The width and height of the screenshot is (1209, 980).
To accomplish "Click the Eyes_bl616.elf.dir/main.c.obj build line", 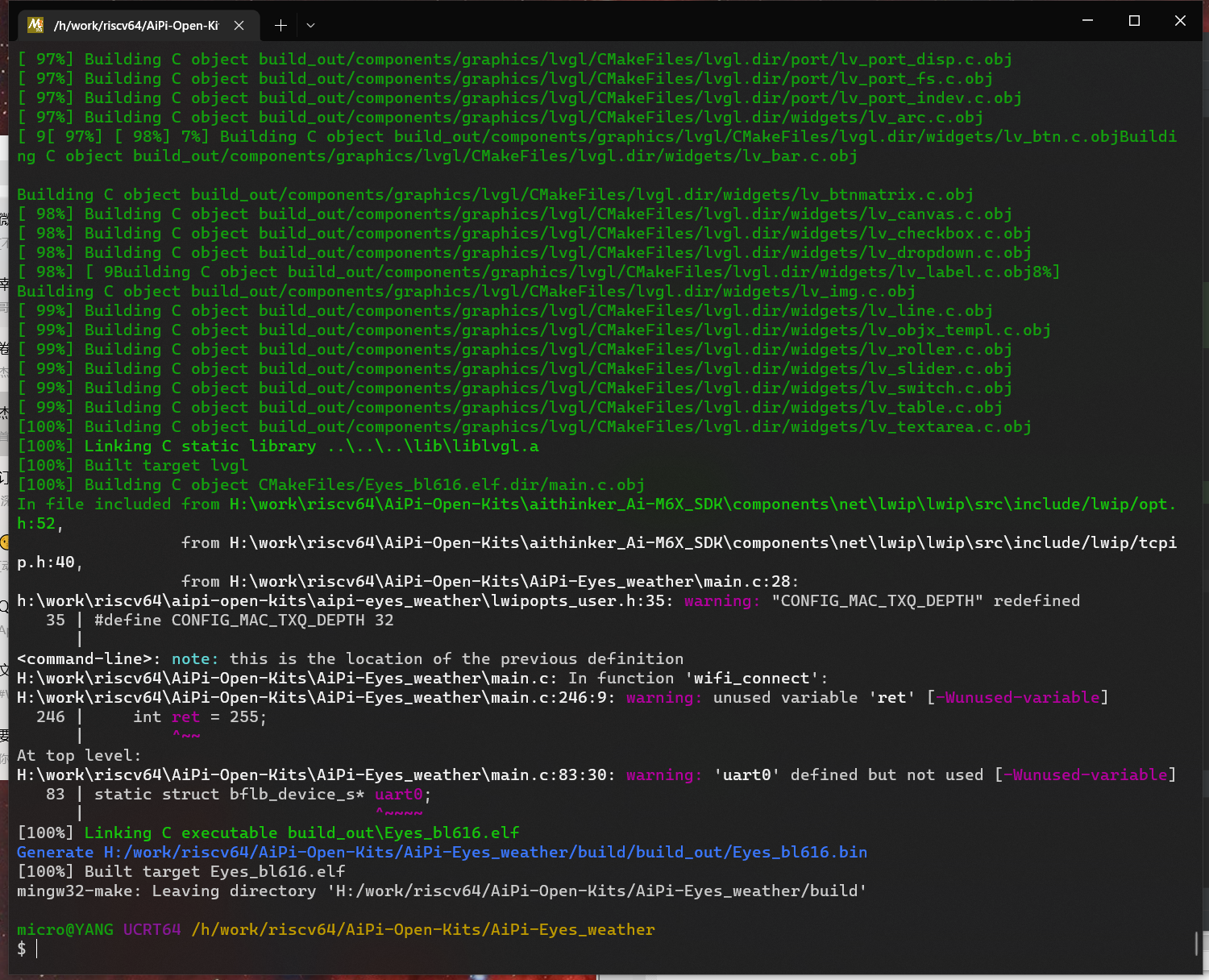I will tap(330, 484).
